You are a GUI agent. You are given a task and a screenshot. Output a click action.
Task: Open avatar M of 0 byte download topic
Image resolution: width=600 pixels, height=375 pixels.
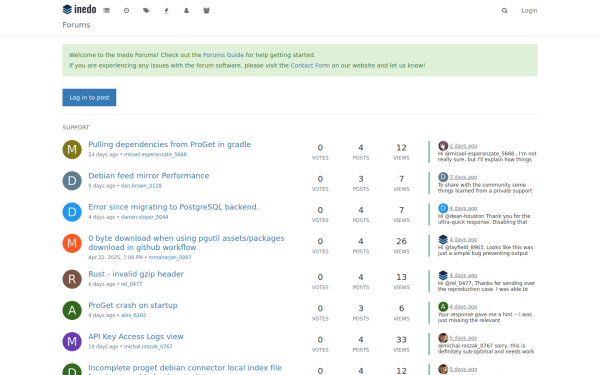point(72,243)
